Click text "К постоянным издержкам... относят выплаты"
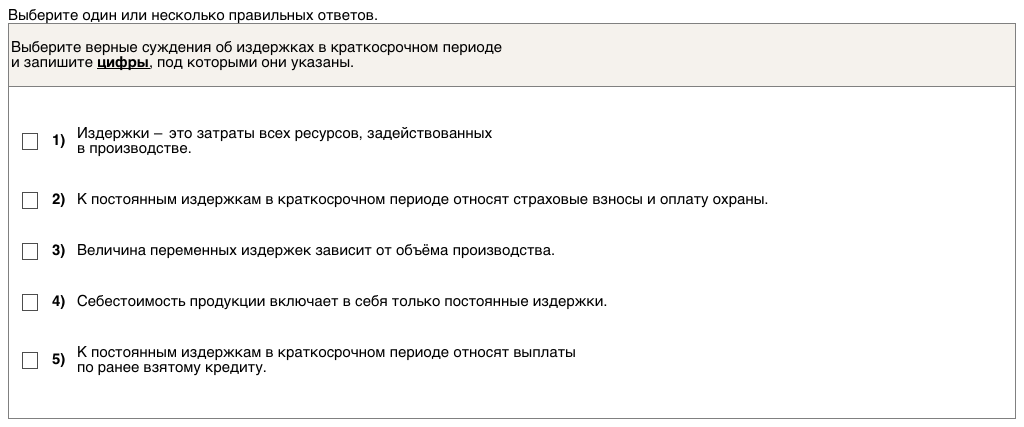This screenshot has height=427, width=1024. click(326, 353)
